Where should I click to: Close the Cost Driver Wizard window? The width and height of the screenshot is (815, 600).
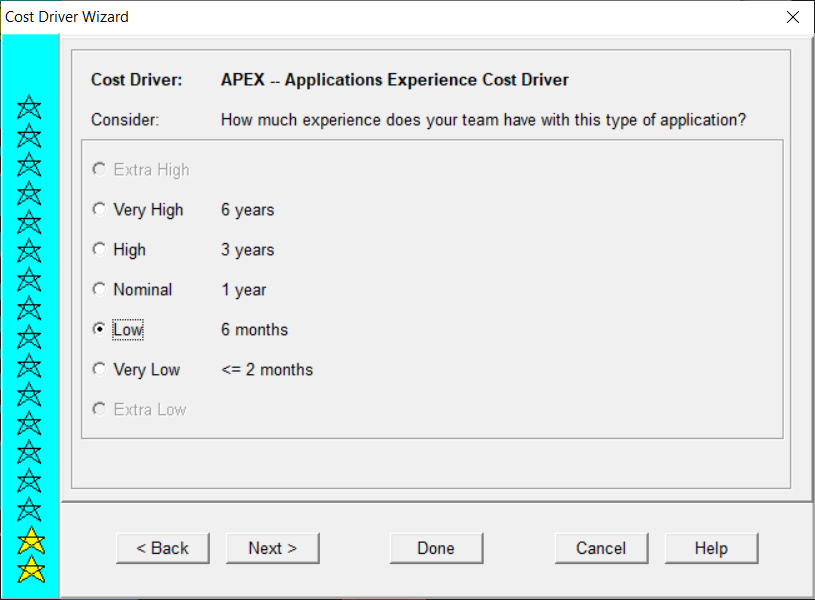[x=793, y=17]
